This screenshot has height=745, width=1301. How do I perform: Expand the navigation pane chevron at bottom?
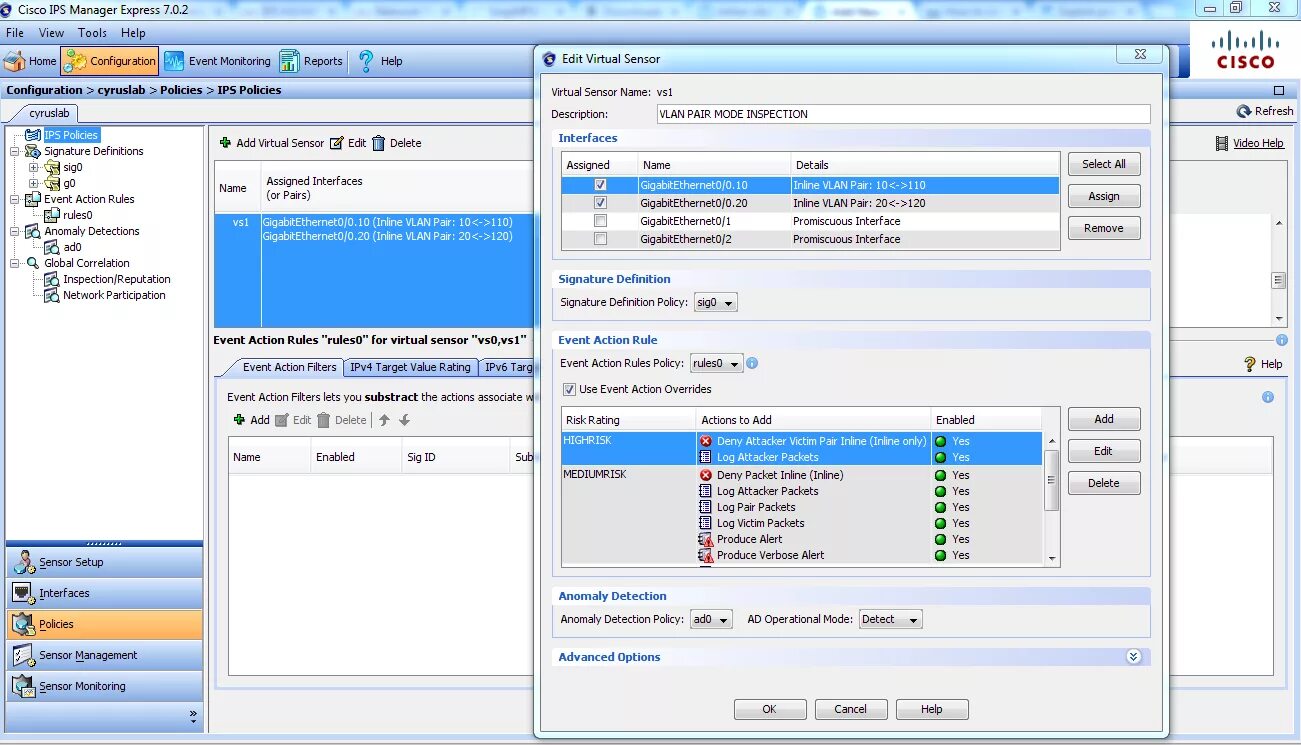click(x=193, y=716)
